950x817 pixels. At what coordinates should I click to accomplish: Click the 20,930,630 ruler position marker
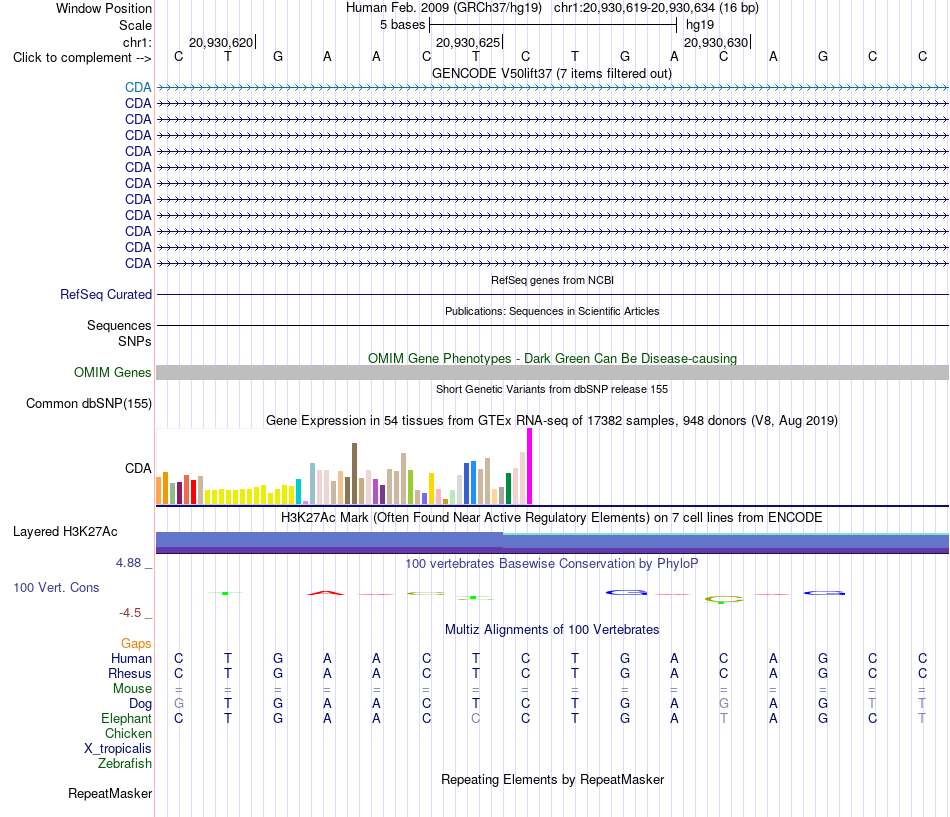[717, 42]
